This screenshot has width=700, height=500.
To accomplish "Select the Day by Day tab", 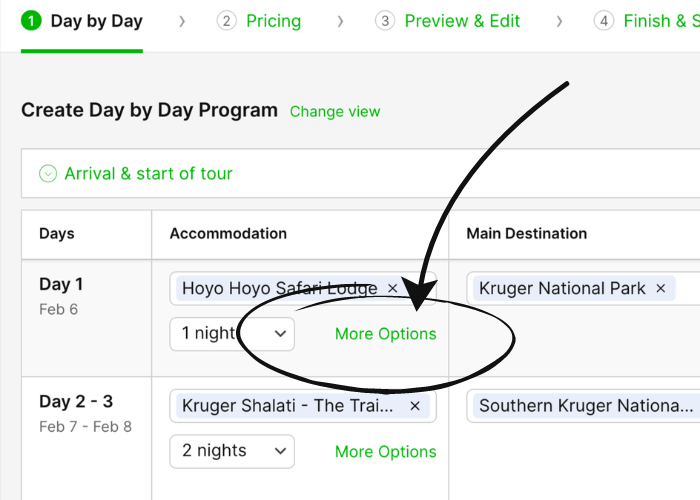I will (96, 21).
